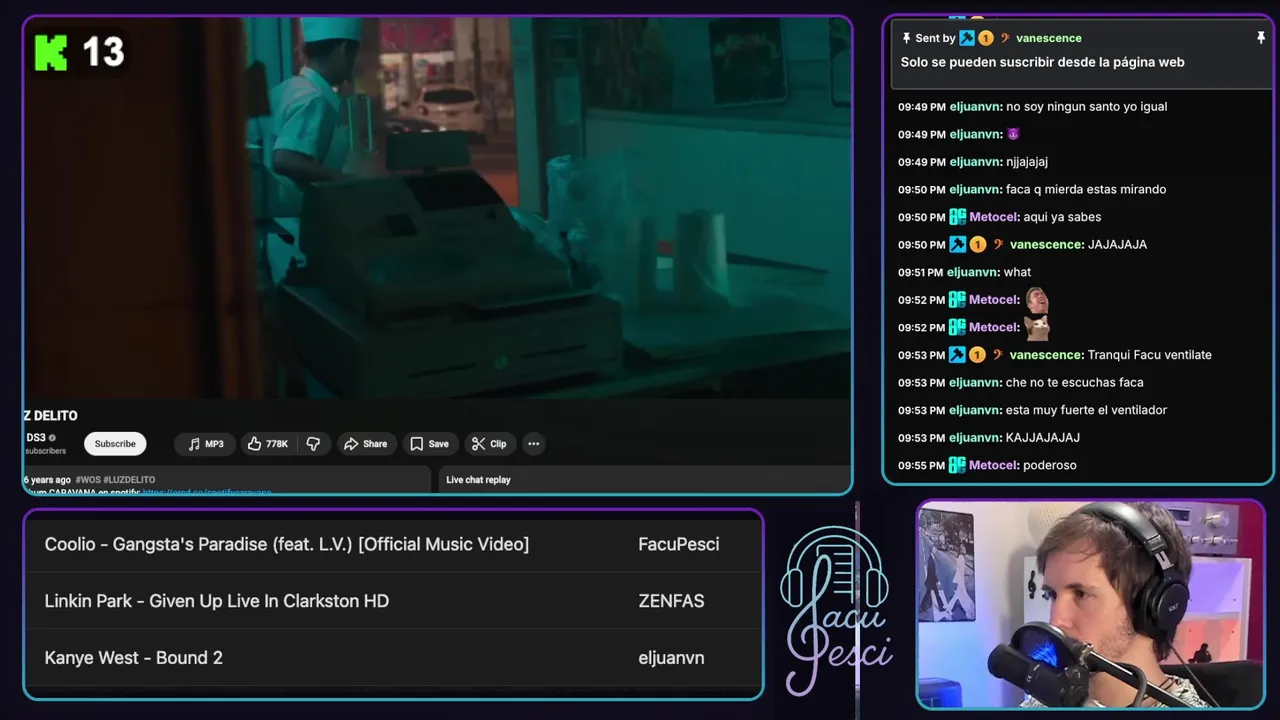Follow the #WOS hashtag link
This screenshot has width=1280, height=720.
coord(88,480)
